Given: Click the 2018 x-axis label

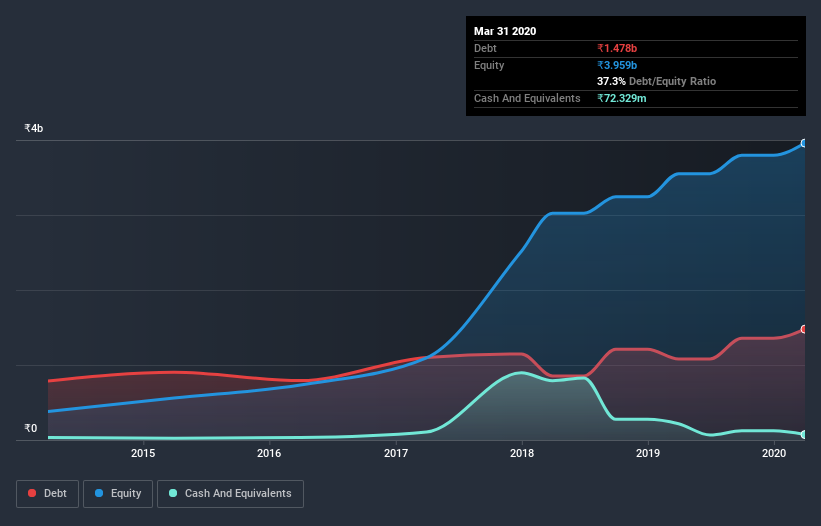Looking at the screenshot, I should (522, 453).
